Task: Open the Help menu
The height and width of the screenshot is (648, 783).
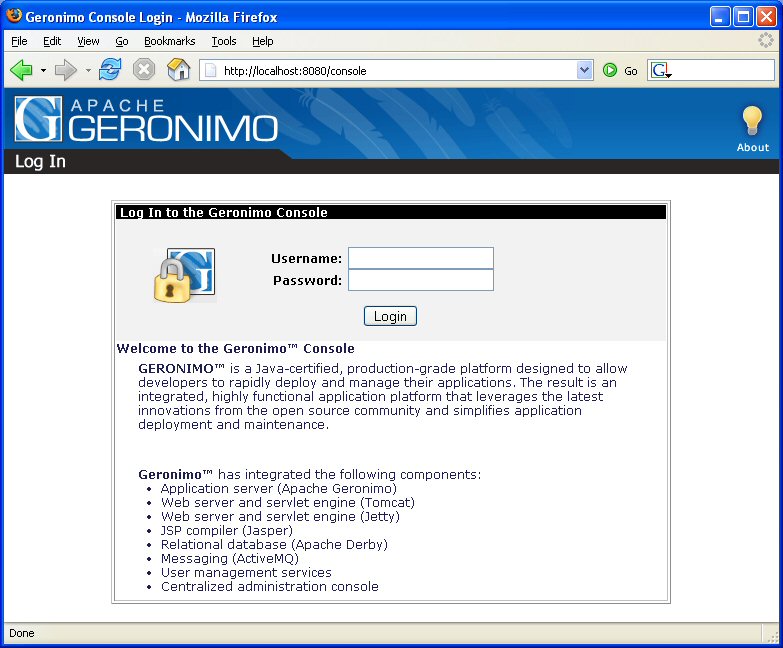Action: click(x=262, y=41)
